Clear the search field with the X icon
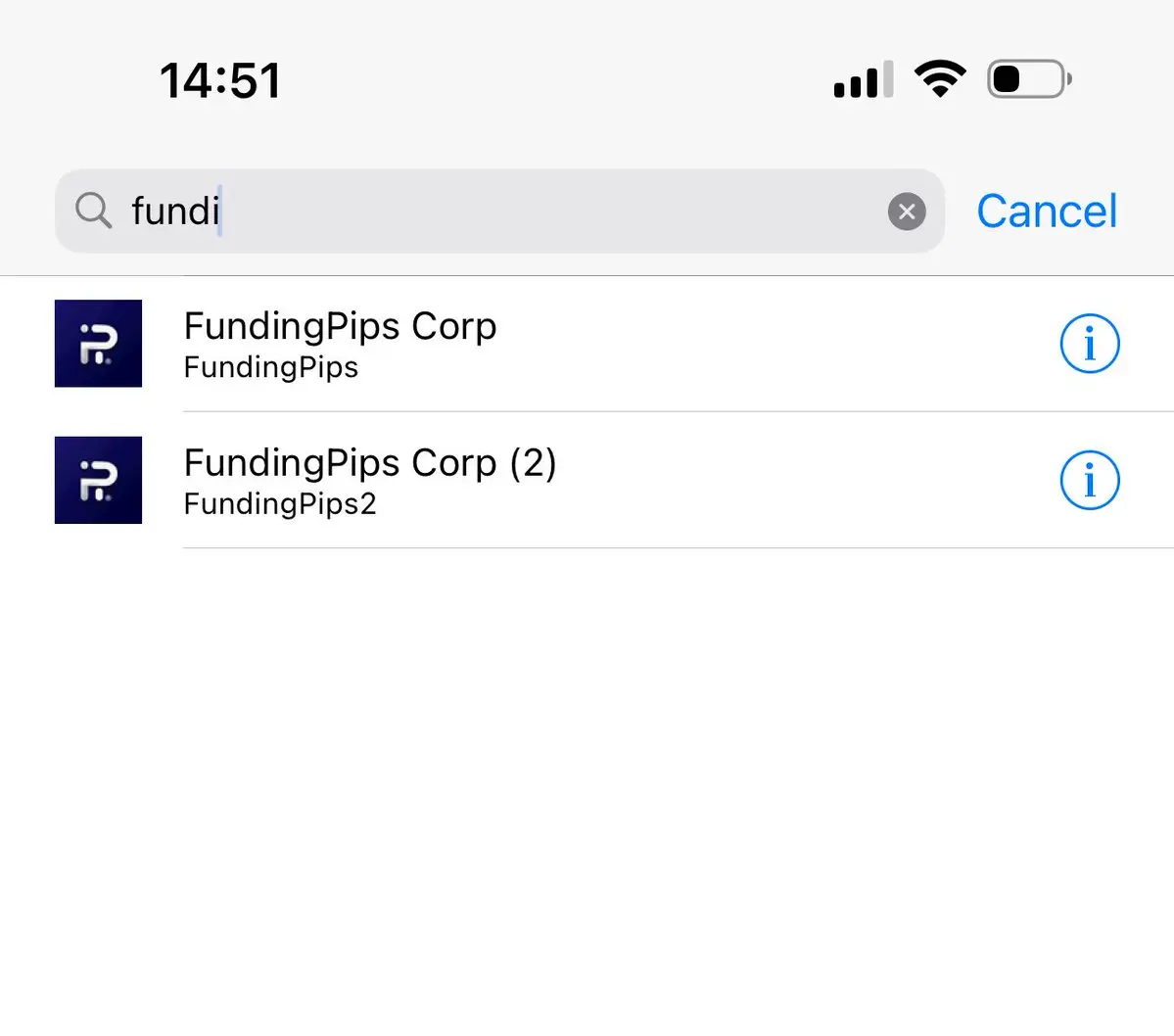The width and height of the screenshot is (1174, 1036). point(907,211)
